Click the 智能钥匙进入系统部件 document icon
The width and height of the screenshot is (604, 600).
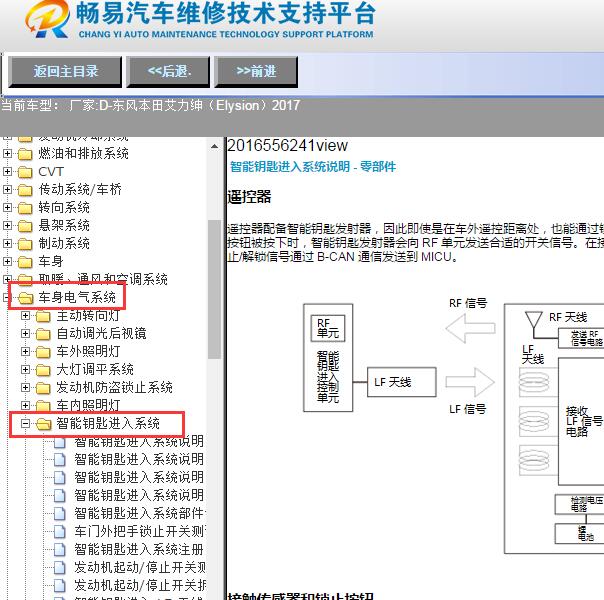coord(60,514)
